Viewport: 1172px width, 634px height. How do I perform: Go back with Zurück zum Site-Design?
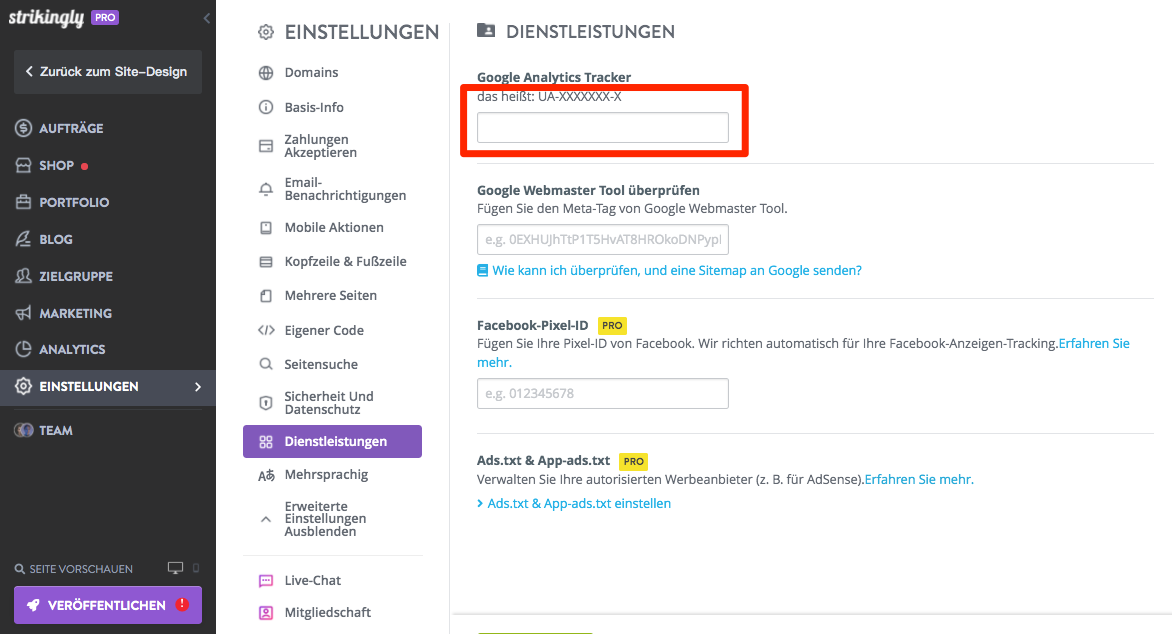click(108, 72)
